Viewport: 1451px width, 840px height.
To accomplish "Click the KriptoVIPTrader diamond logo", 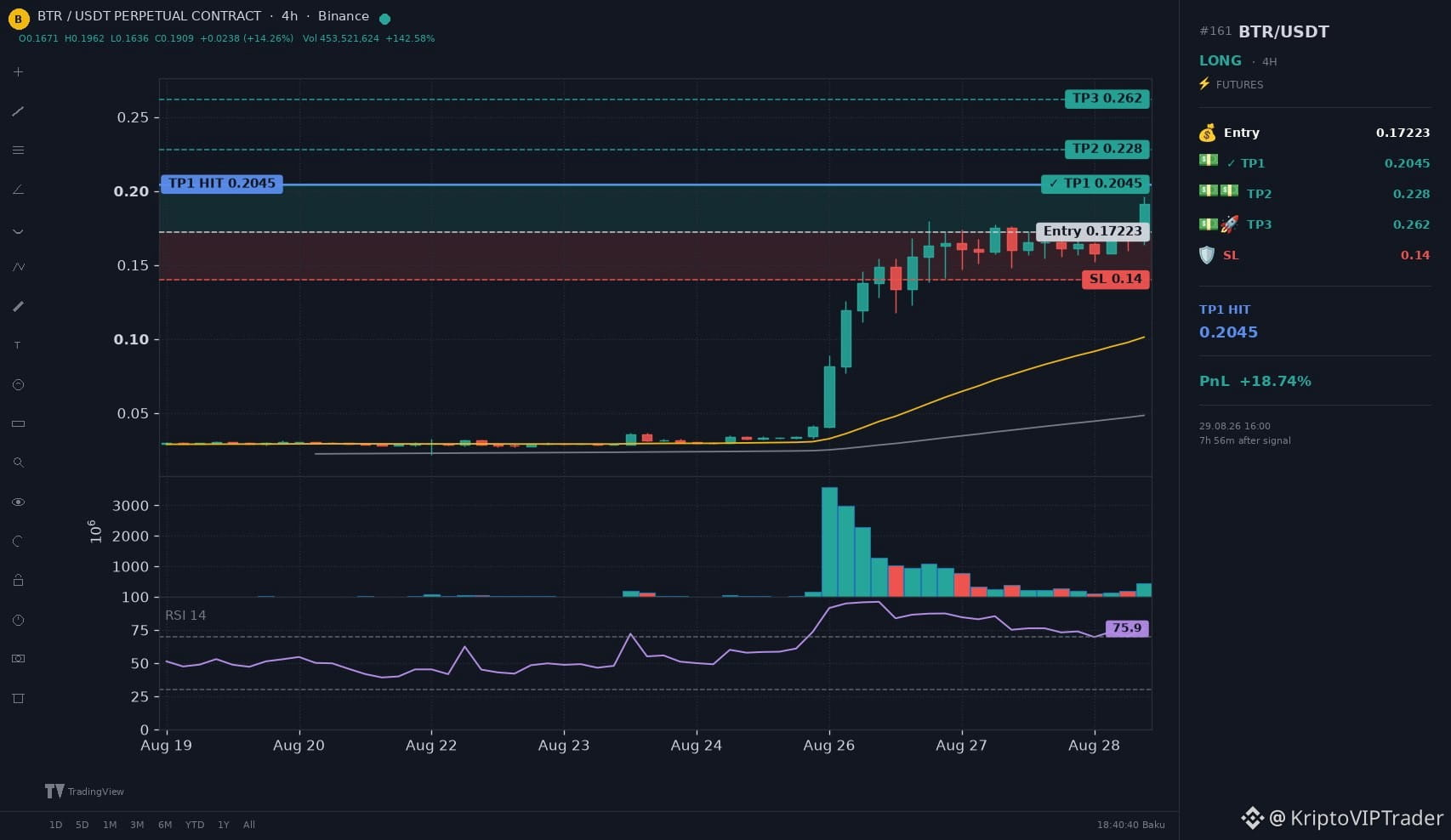I will pyautogui.click(x=1252, y=818).
